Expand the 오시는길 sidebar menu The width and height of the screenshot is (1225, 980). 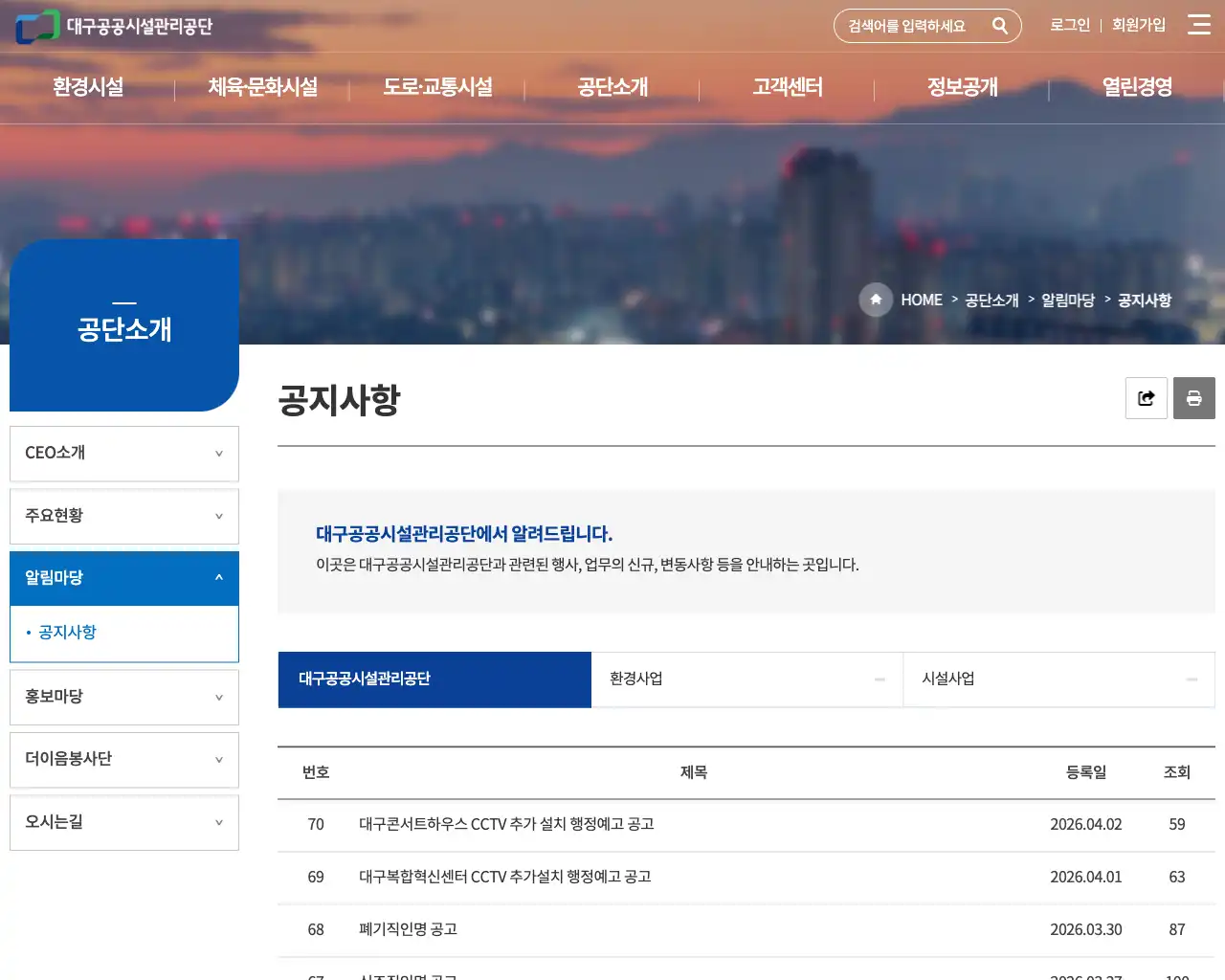(123, 822)
